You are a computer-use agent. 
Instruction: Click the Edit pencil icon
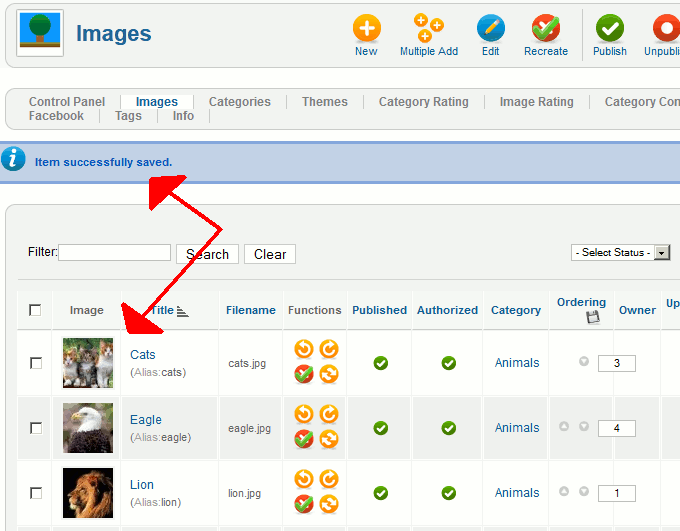(490, 28)
